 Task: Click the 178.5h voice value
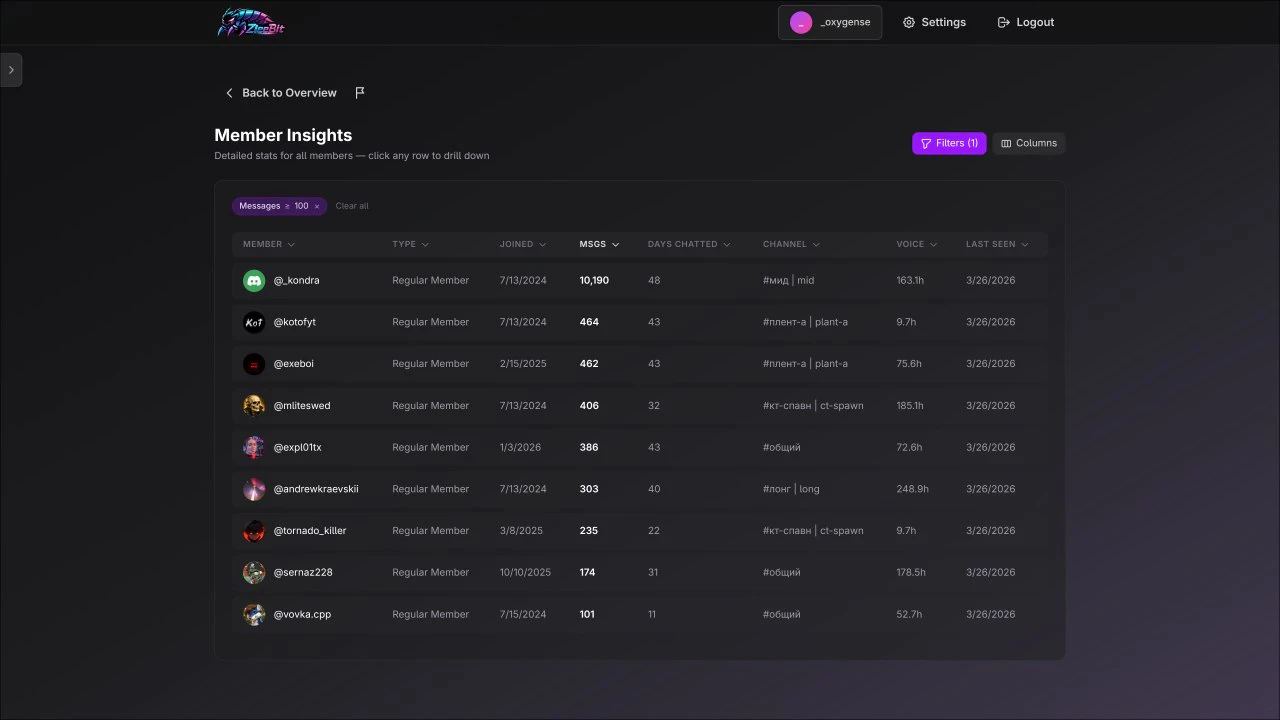911,573
